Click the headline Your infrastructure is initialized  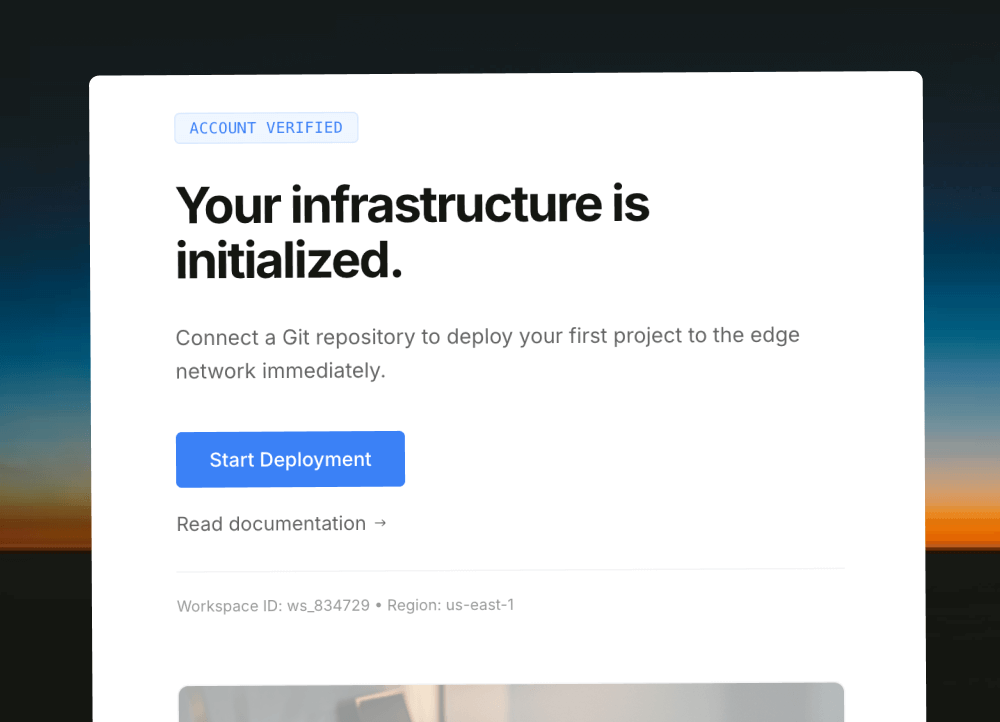coord(412,230)
